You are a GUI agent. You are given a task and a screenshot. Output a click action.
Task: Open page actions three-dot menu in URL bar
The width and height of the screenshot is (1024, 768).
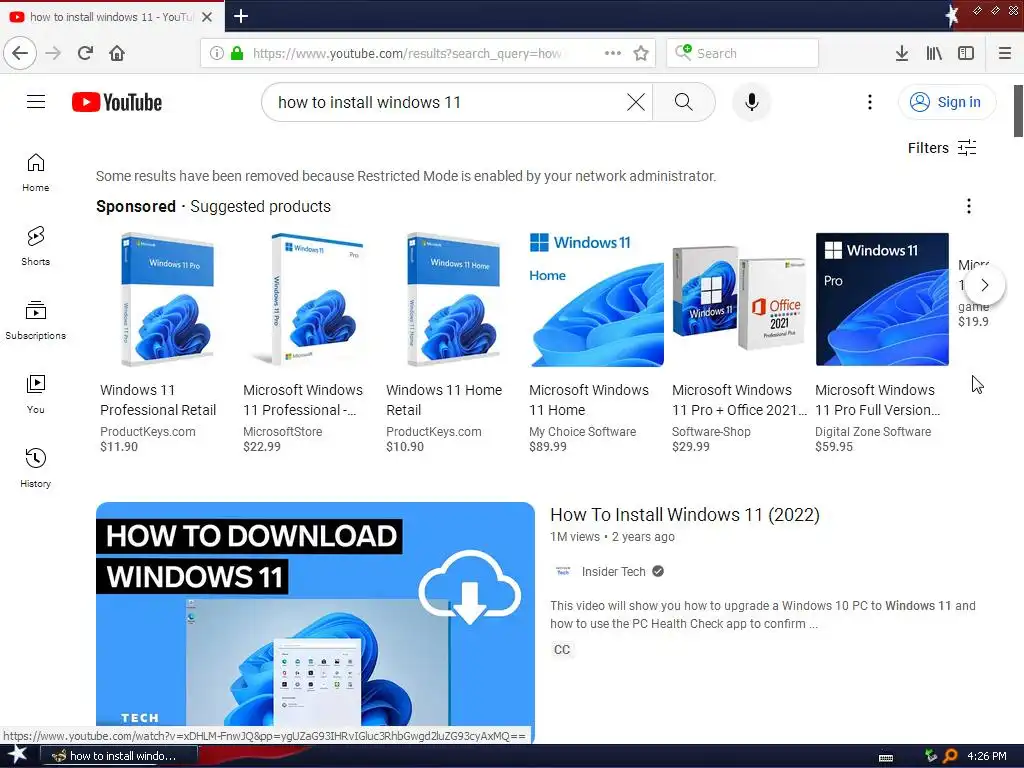pyautogui.click(x=613, y=53)
